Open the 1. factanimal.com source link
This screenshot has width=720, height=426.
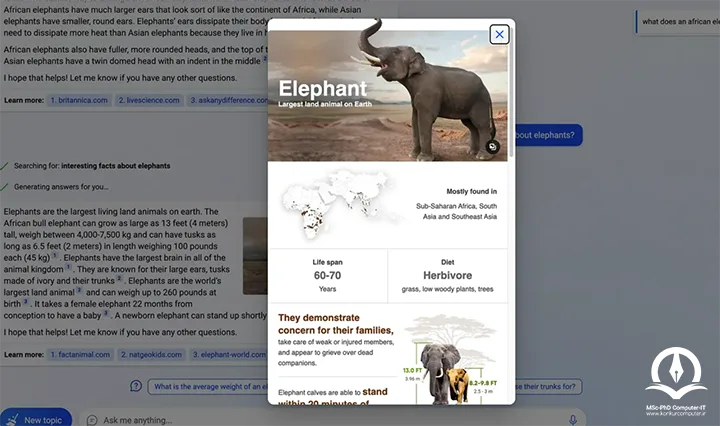(x=80, y=354)
